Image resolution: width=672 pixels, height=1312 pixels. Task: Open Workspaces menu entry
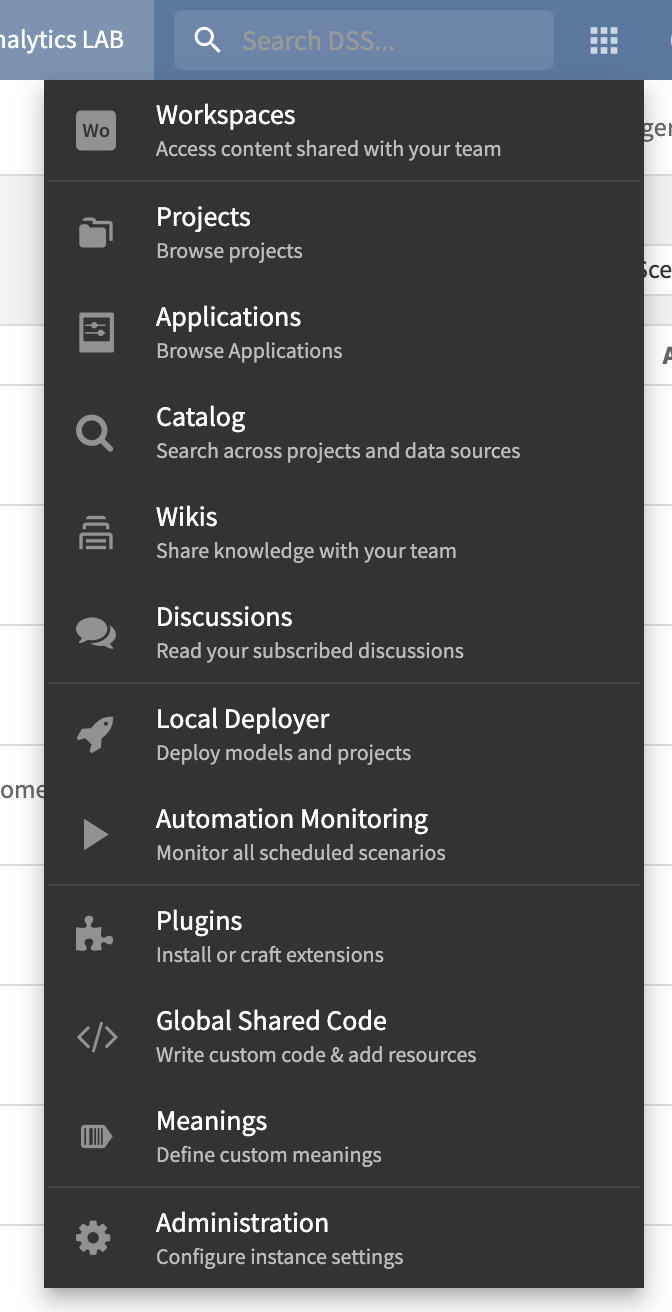click(344, 131)
